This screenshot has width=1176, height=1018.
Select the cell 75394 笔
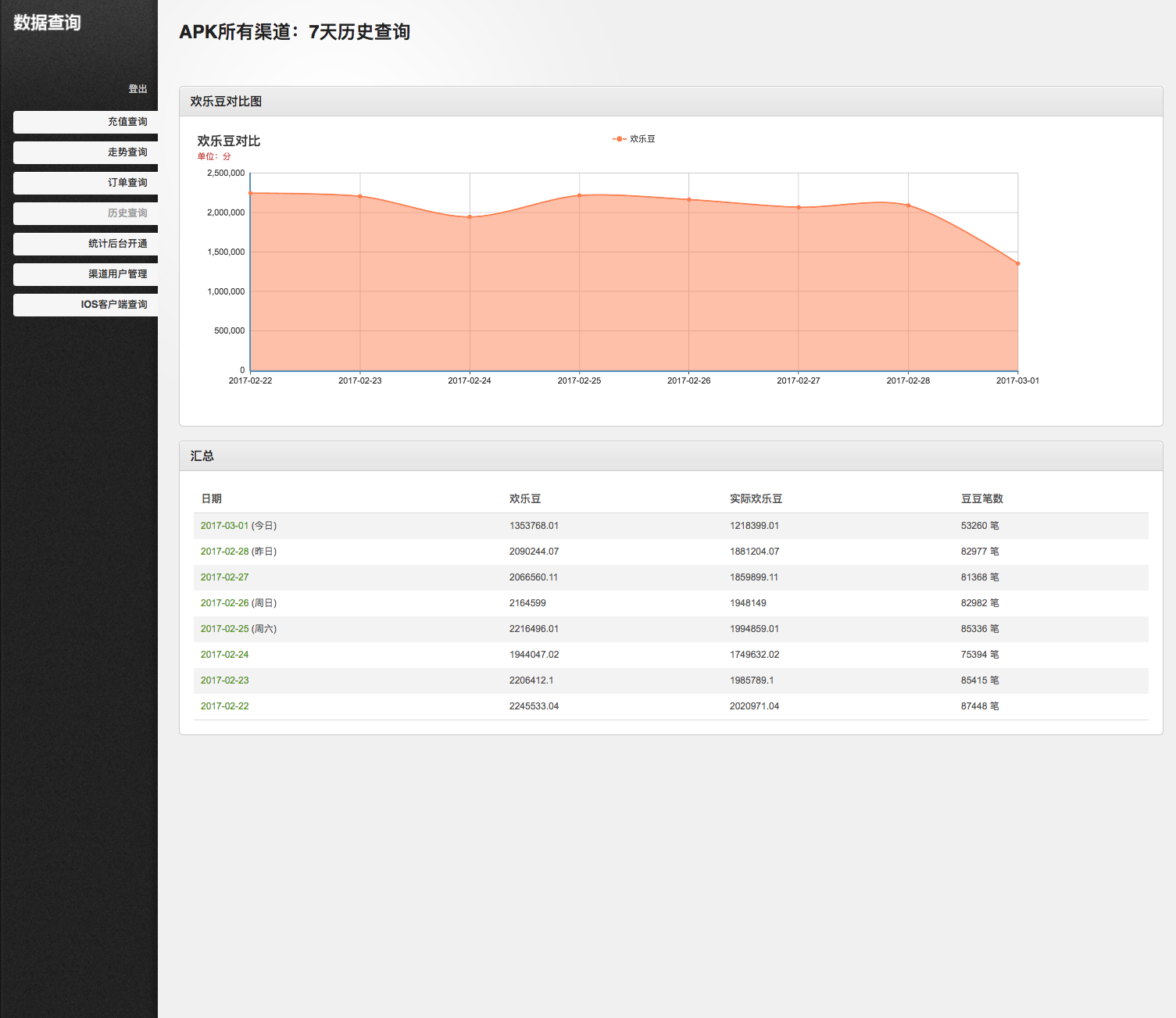tap(980, 655)
